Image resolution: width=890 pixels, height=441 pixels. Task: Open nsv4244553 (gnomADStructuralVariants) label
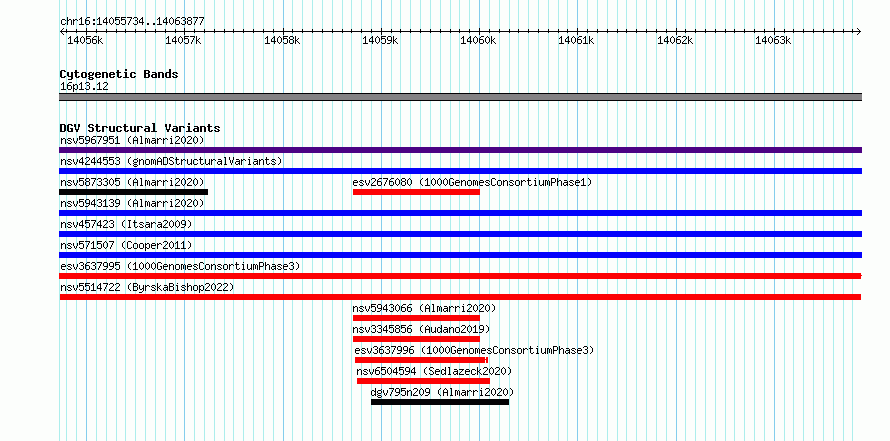tap(171, 161)
